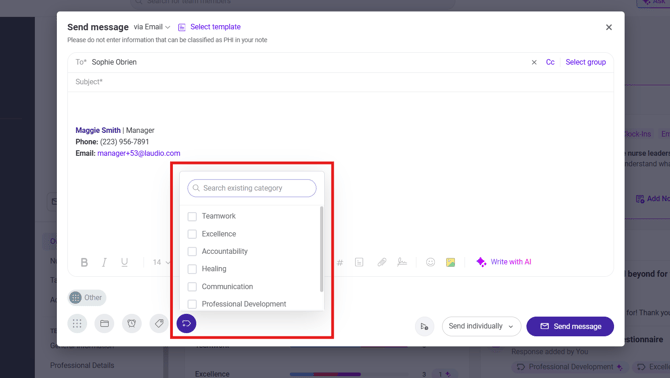
Task: Check the Teamwork category
Action: 192,217
